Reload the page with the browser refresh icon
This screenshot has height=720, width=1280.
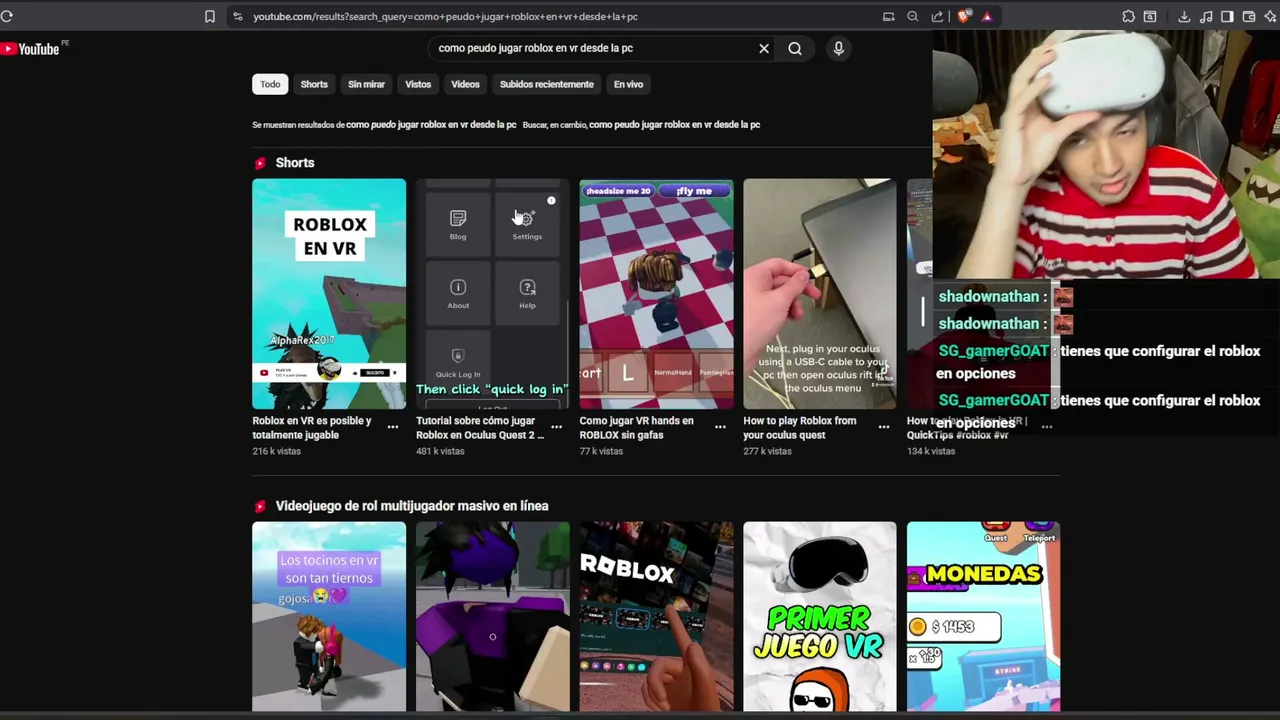pos(7,16)
